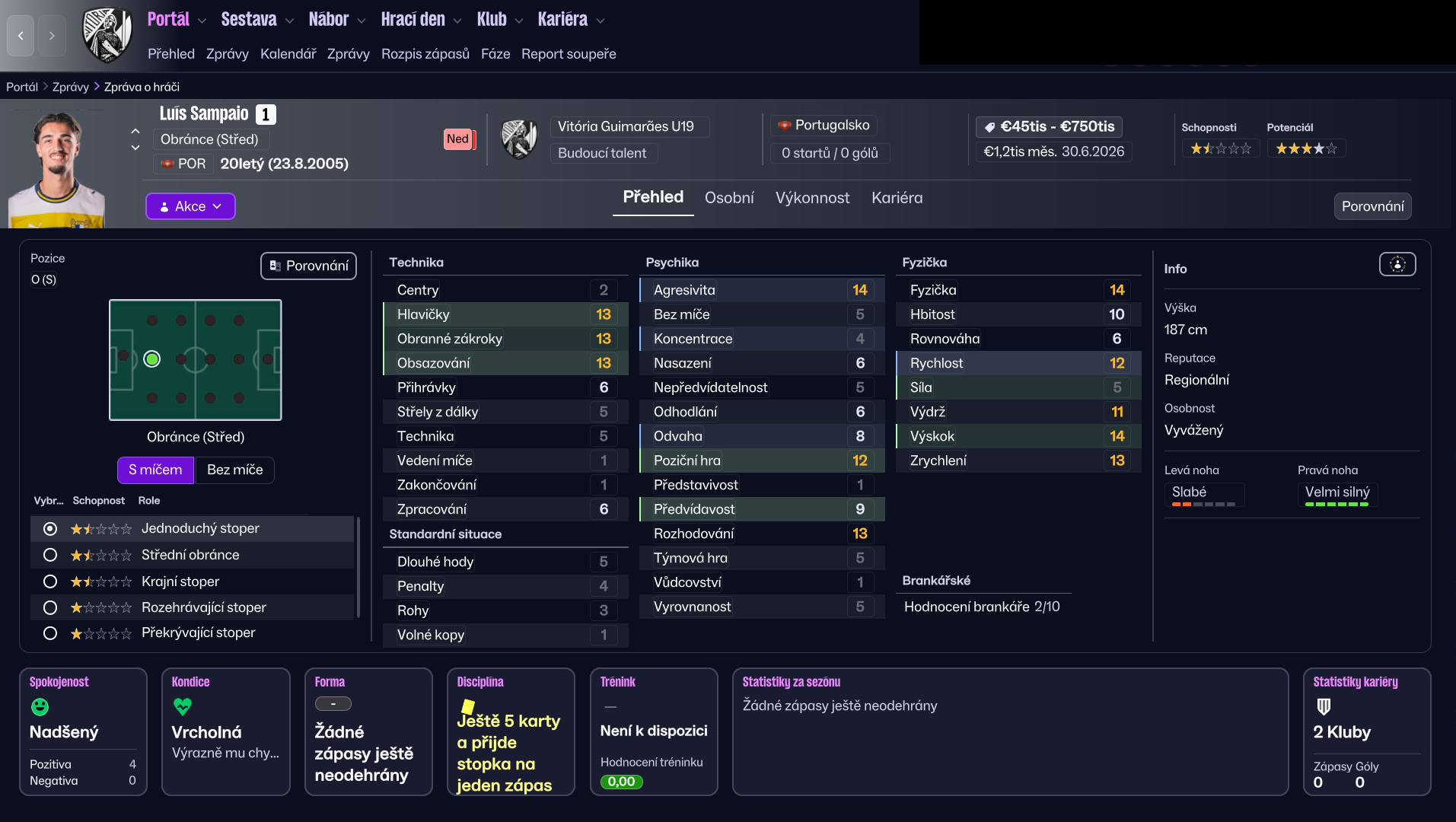Viewport: 1456px width, 822px height.
Task: Click the Statistiky za sezónu card
Action: [x=1010, y=732]
